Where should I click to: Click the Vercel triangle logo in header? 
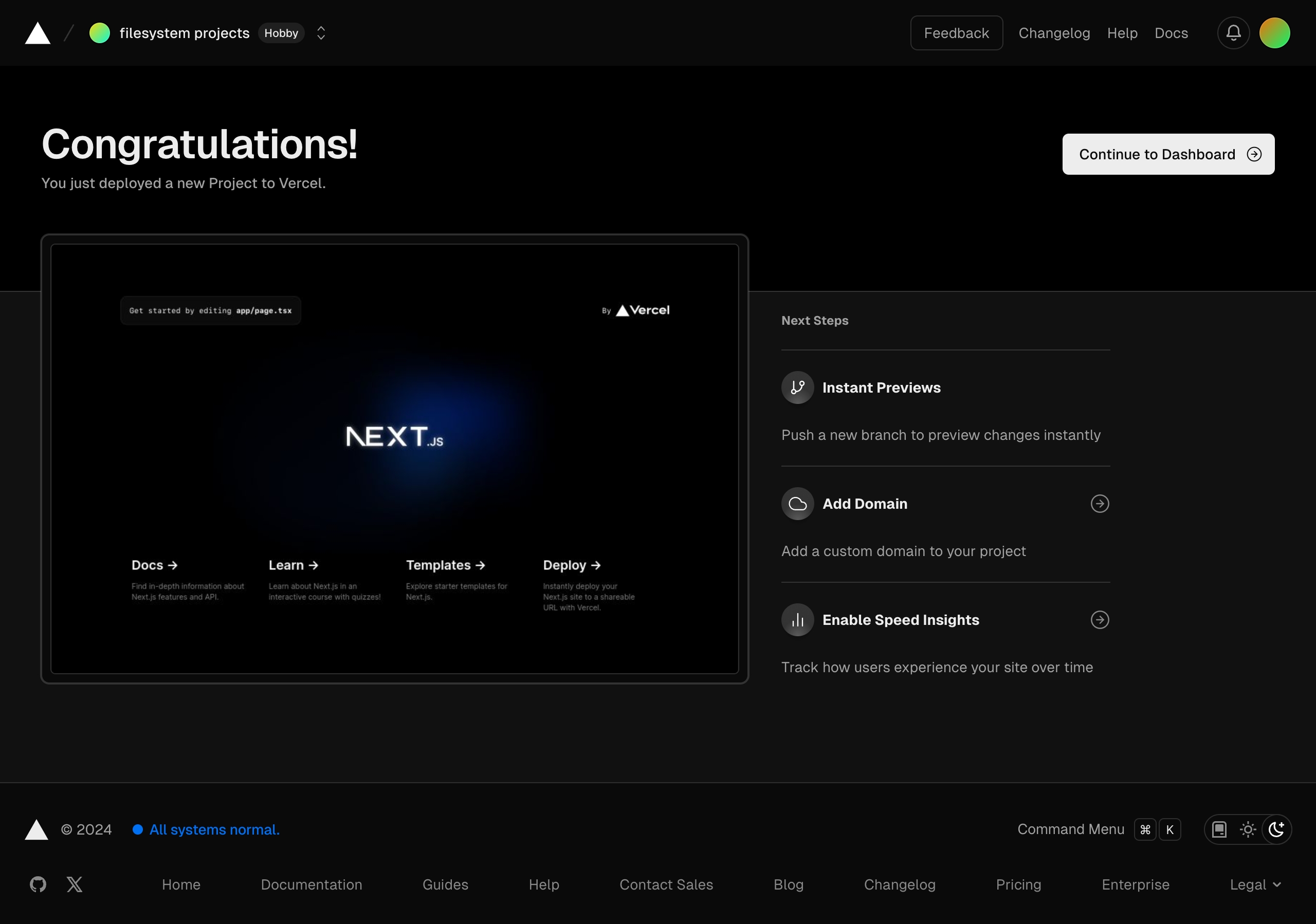click(38, 33)
